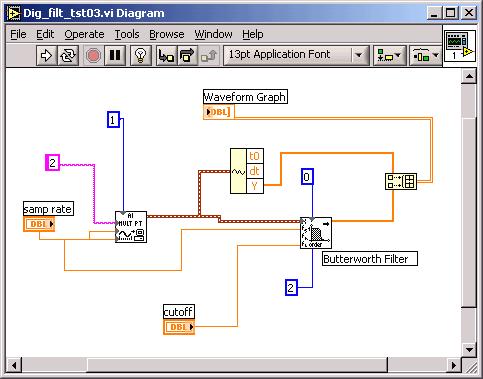Click the vertical scrollbar down arrow
This screenshot has height=379, width=483.
pos(469,350)
